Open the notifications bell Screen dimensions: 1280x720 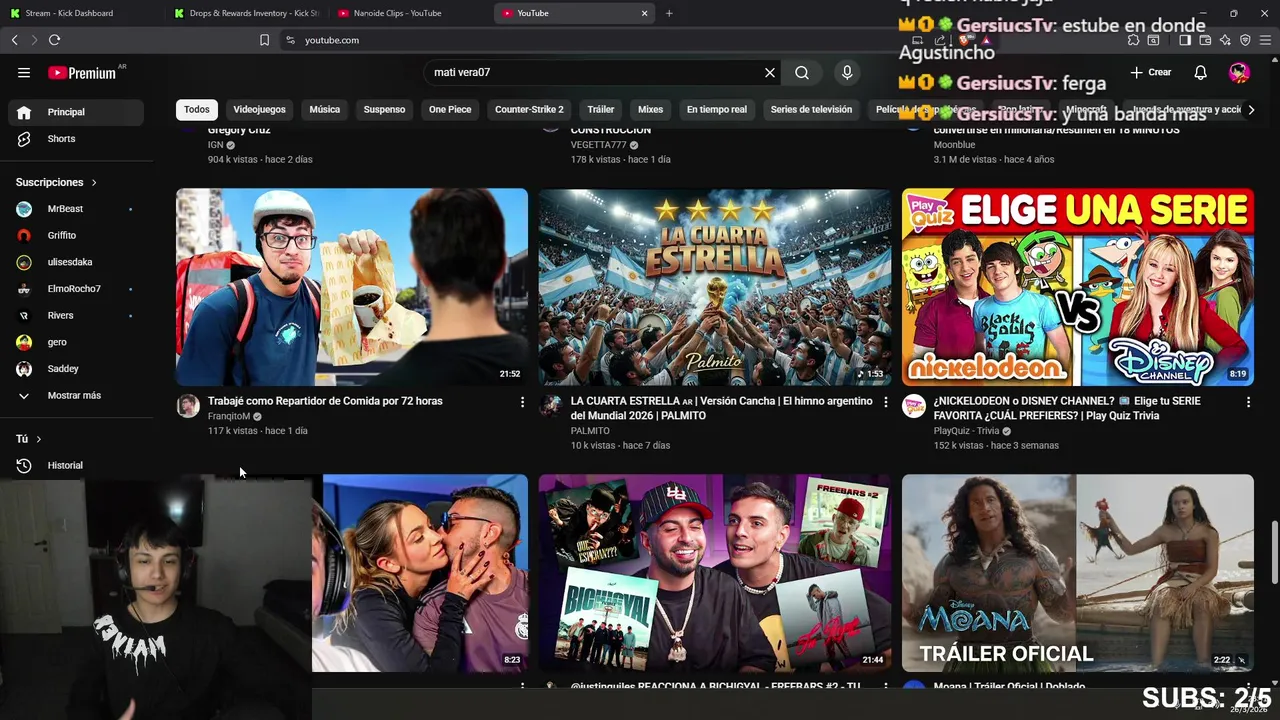(1200, 73)
